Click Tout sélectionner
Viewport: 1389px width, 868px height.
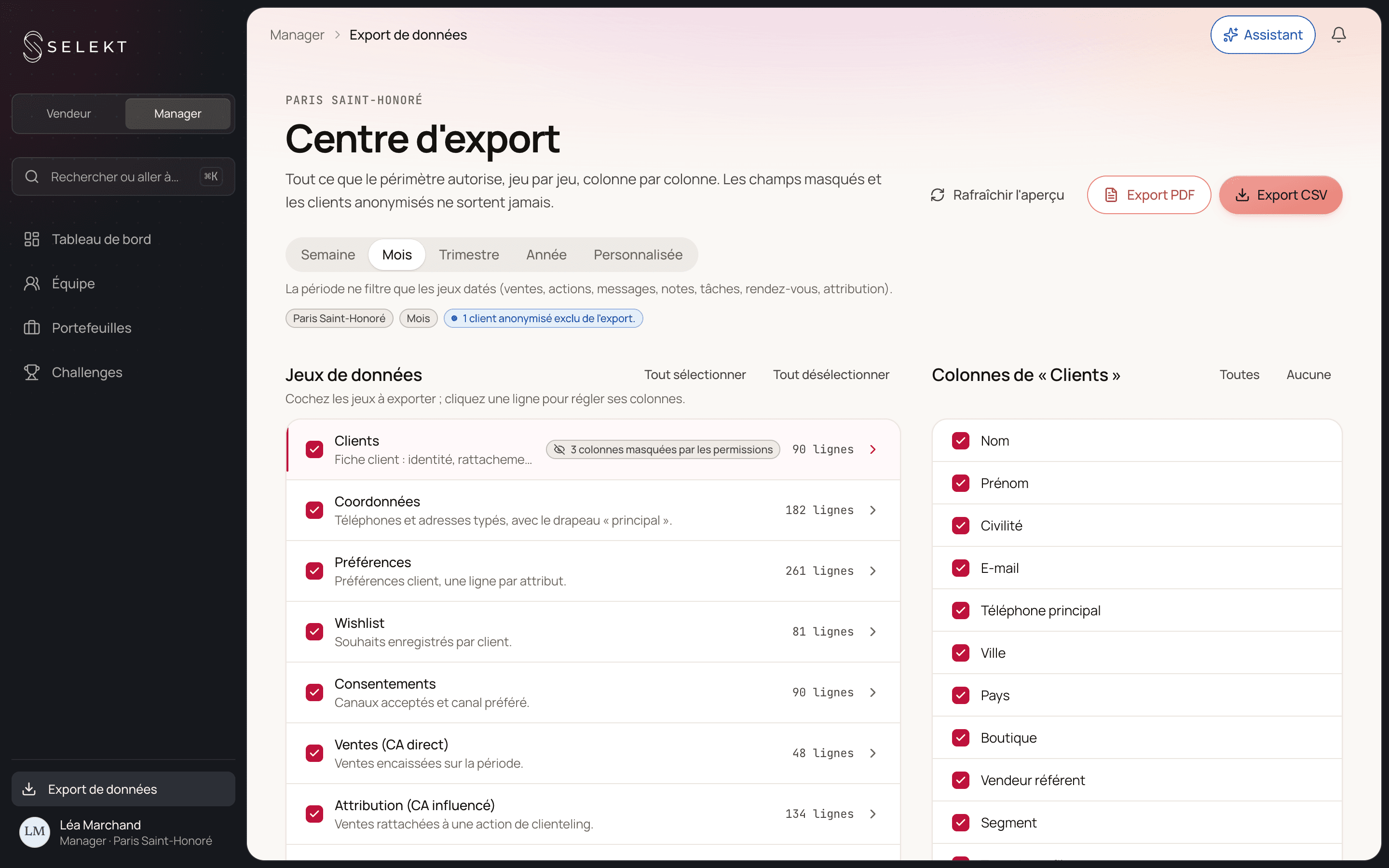[694, 374]
